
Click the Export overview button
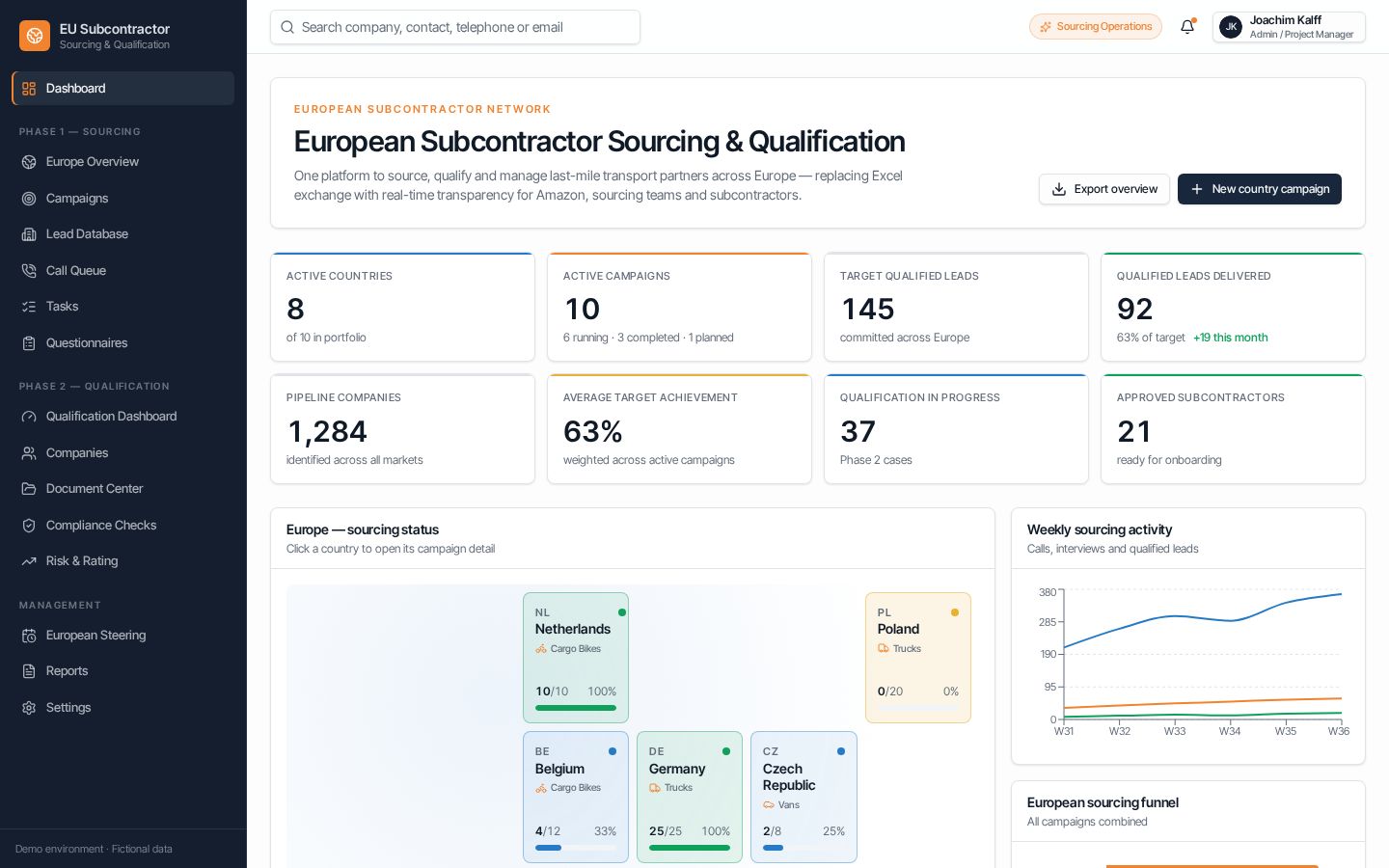click(1104, 189)
